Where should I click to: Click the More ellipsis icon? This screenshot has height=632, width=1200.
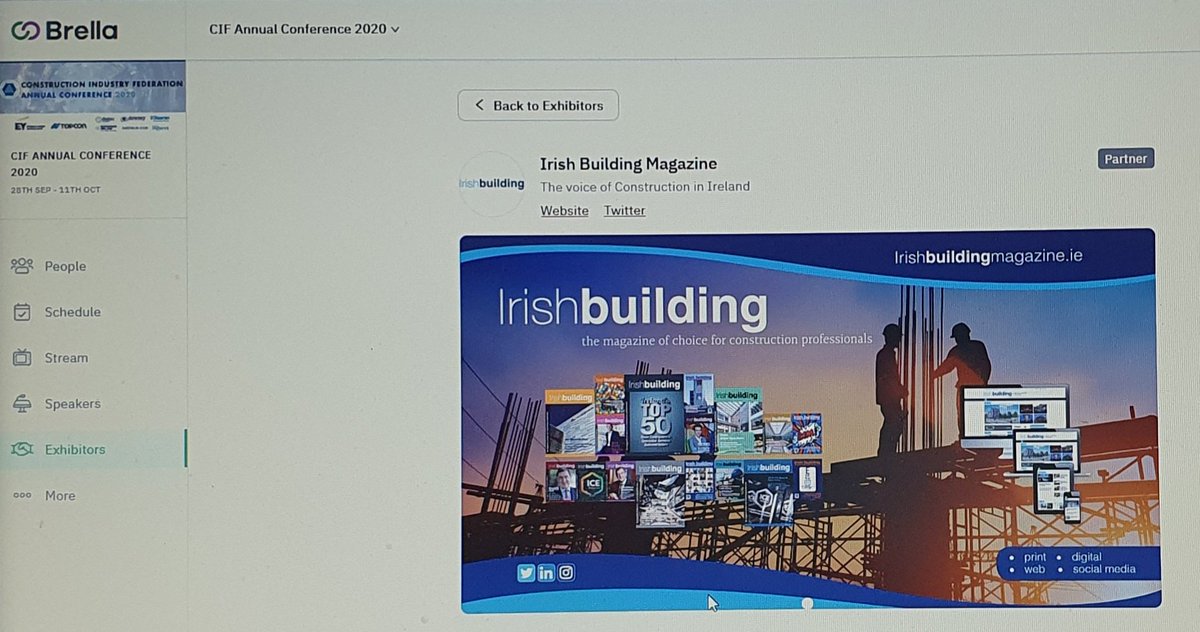[x=22, y=496]
